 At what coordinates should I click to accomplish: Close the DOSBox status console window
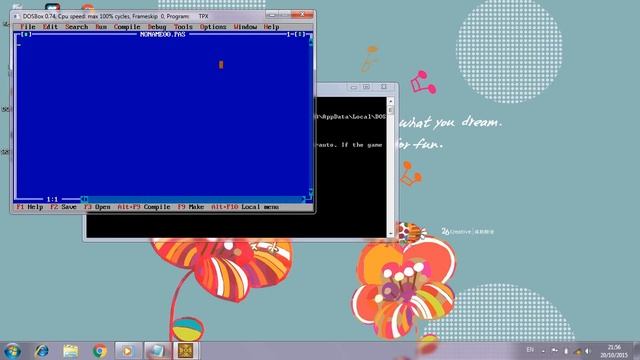coord(384,87)
